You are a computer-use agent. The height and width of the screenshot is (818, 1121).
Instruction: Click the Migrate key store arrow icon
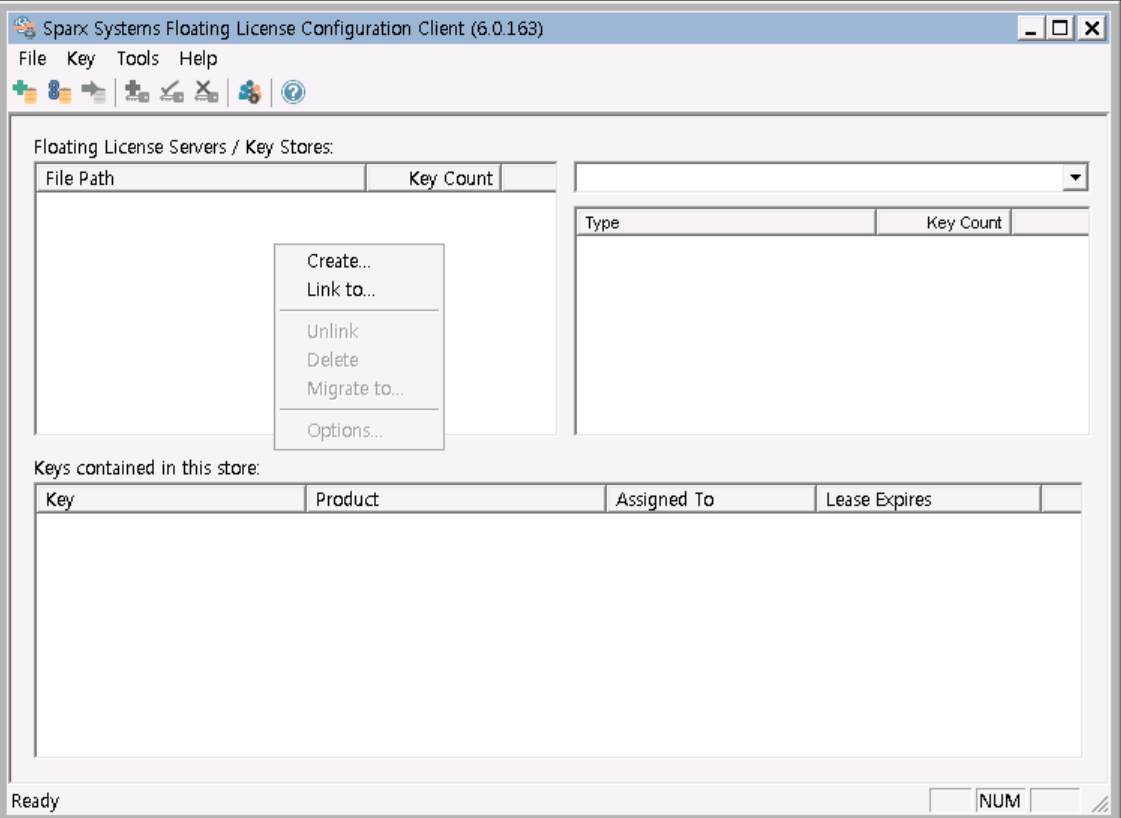(x=94, y=92)
